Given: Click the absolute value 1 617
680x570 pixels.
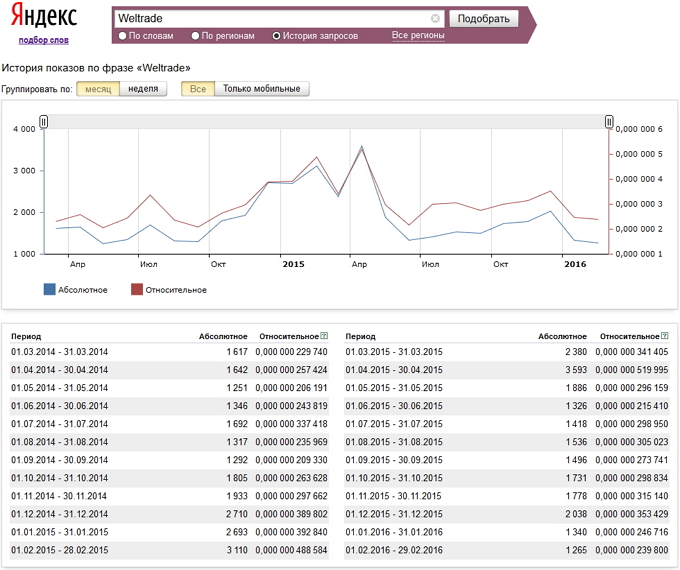Looking at the screenshot, I should tap(237, 352).
